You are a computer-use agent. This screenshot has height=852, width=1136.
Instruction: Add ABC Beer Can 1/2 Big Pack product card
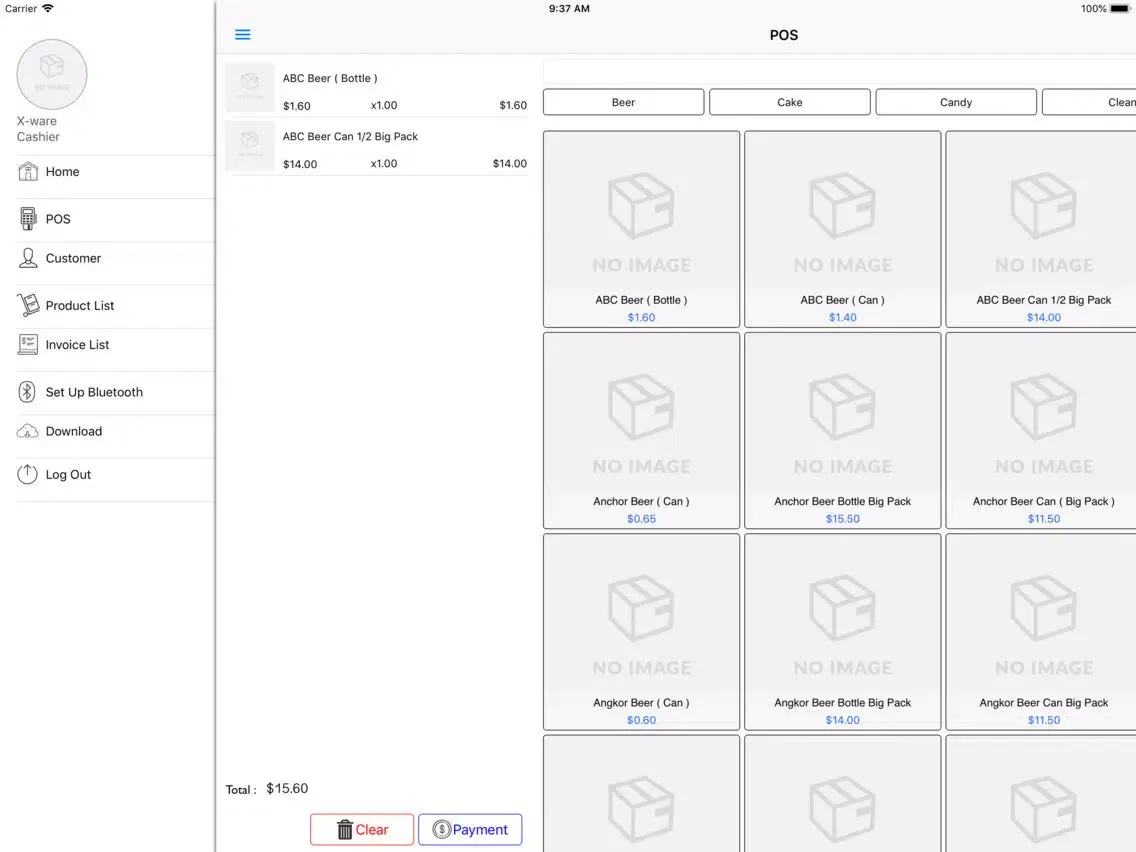[x=1042, y=229]
